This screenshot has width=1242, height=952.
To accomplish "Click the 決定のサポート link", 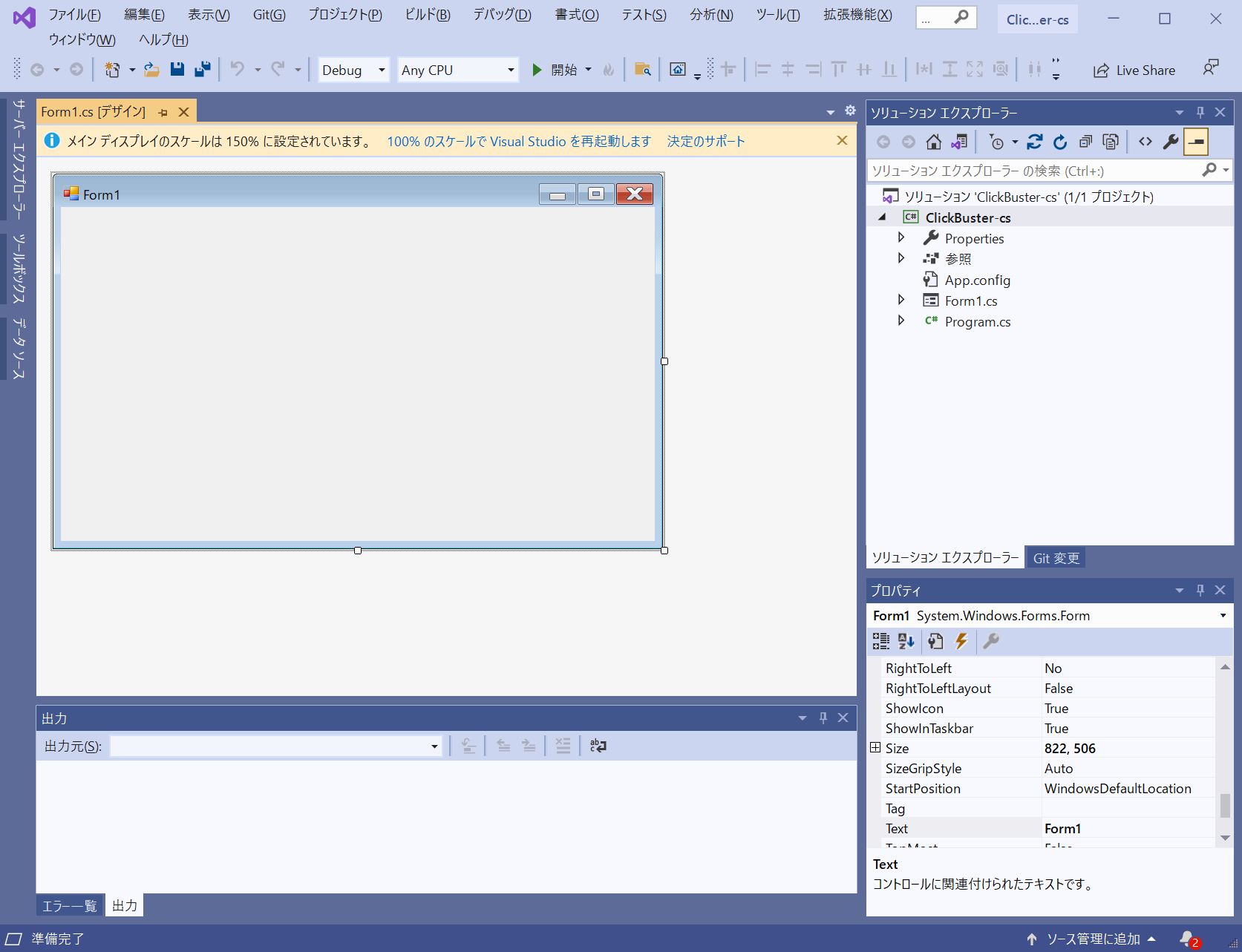I will (x=706, y=141).
